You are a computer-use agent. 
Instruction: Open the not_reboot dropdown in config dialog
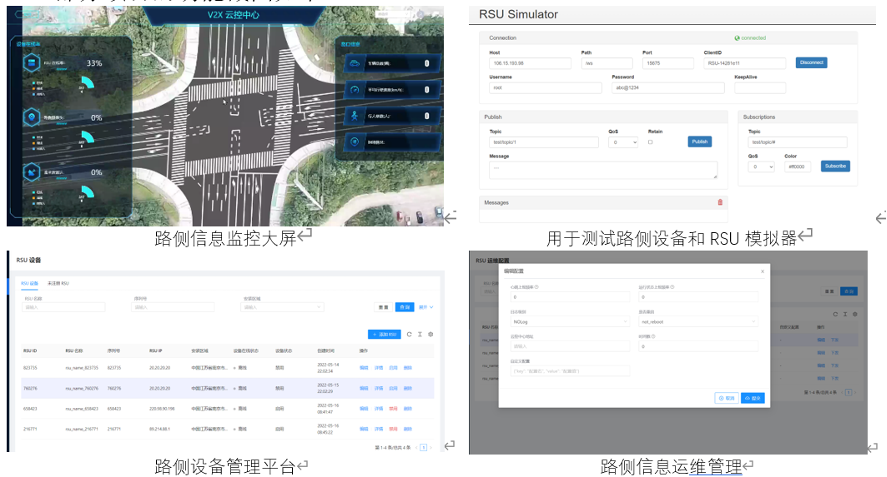coord(698,322)
